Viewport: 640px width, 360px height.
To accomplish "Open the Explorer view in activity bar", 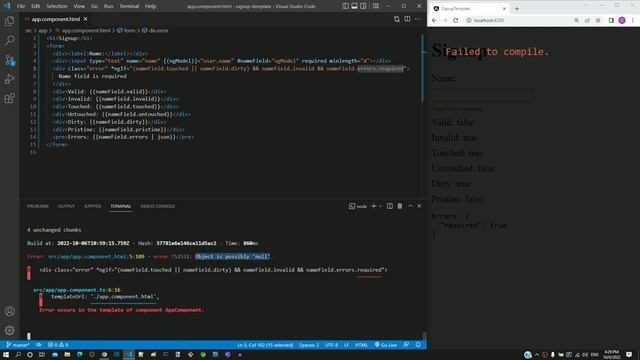I will pos(9,21).
